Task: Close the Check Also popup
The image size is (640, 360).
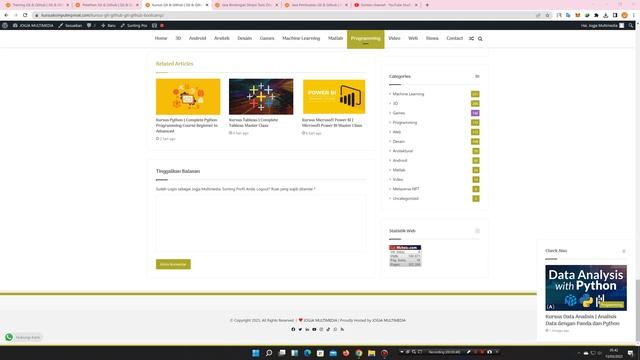Action: (624, 251)
